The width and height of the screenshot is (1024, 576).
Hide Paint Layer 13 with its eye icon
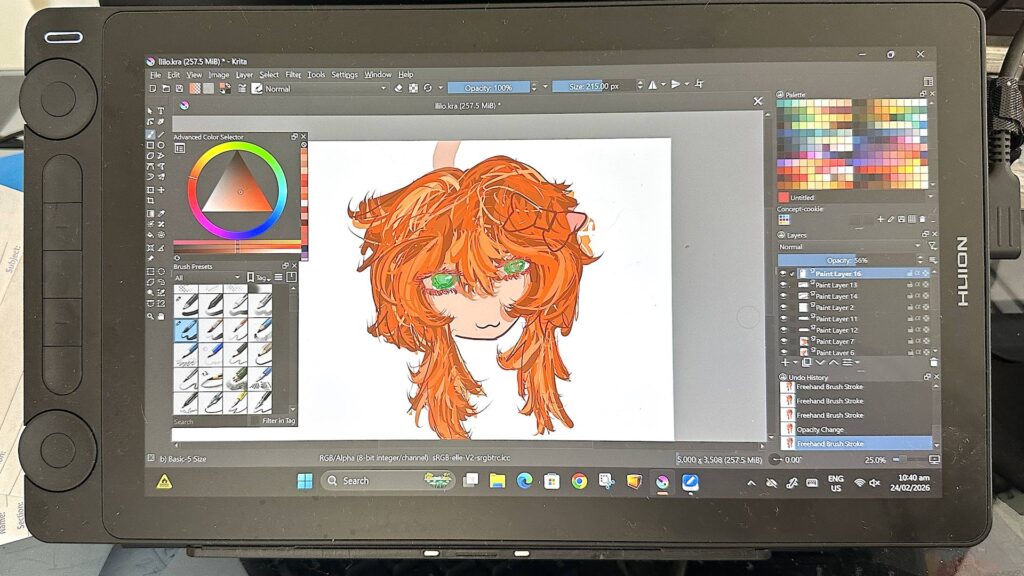click(x=783, y=285)
